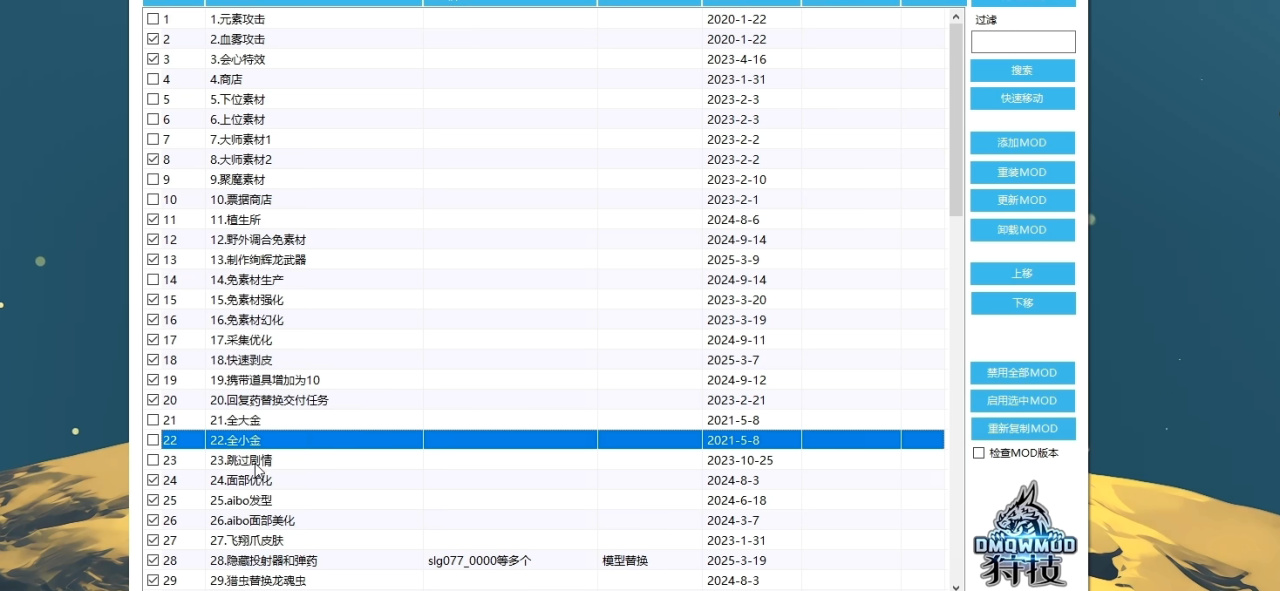Enable the 4.商店 mod checkbox
Viewport: 1280px width, 591px height.
[153, 79]
